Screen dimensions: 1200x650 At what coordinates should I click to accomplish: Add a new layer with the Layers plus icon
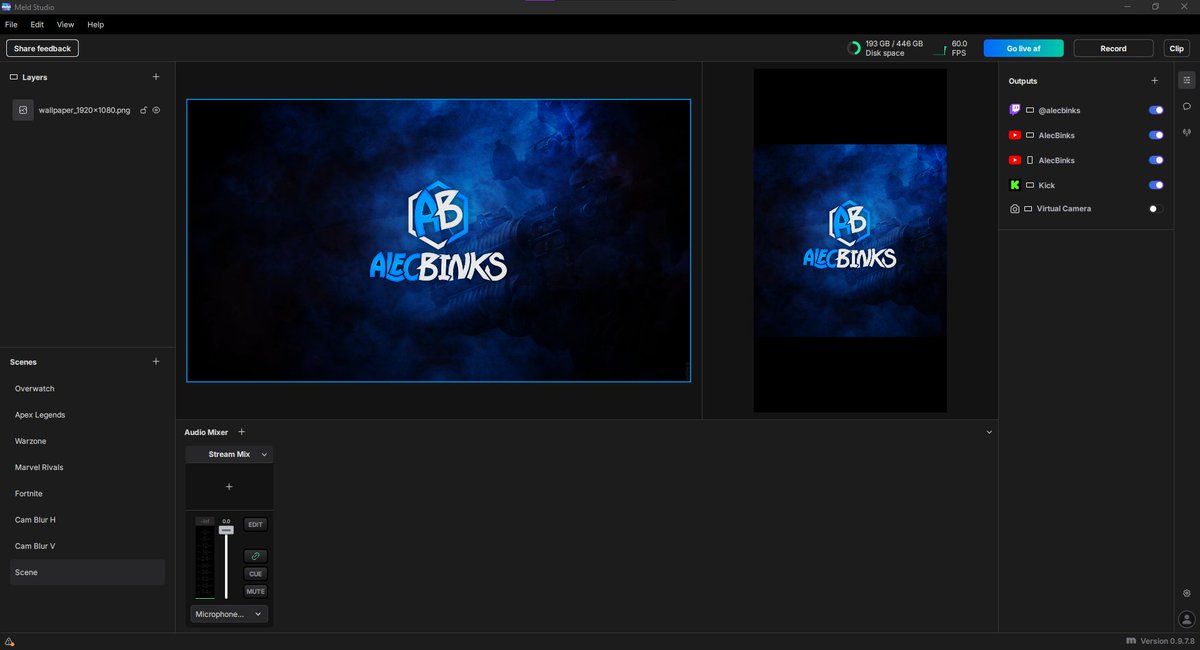pos(155,77)
